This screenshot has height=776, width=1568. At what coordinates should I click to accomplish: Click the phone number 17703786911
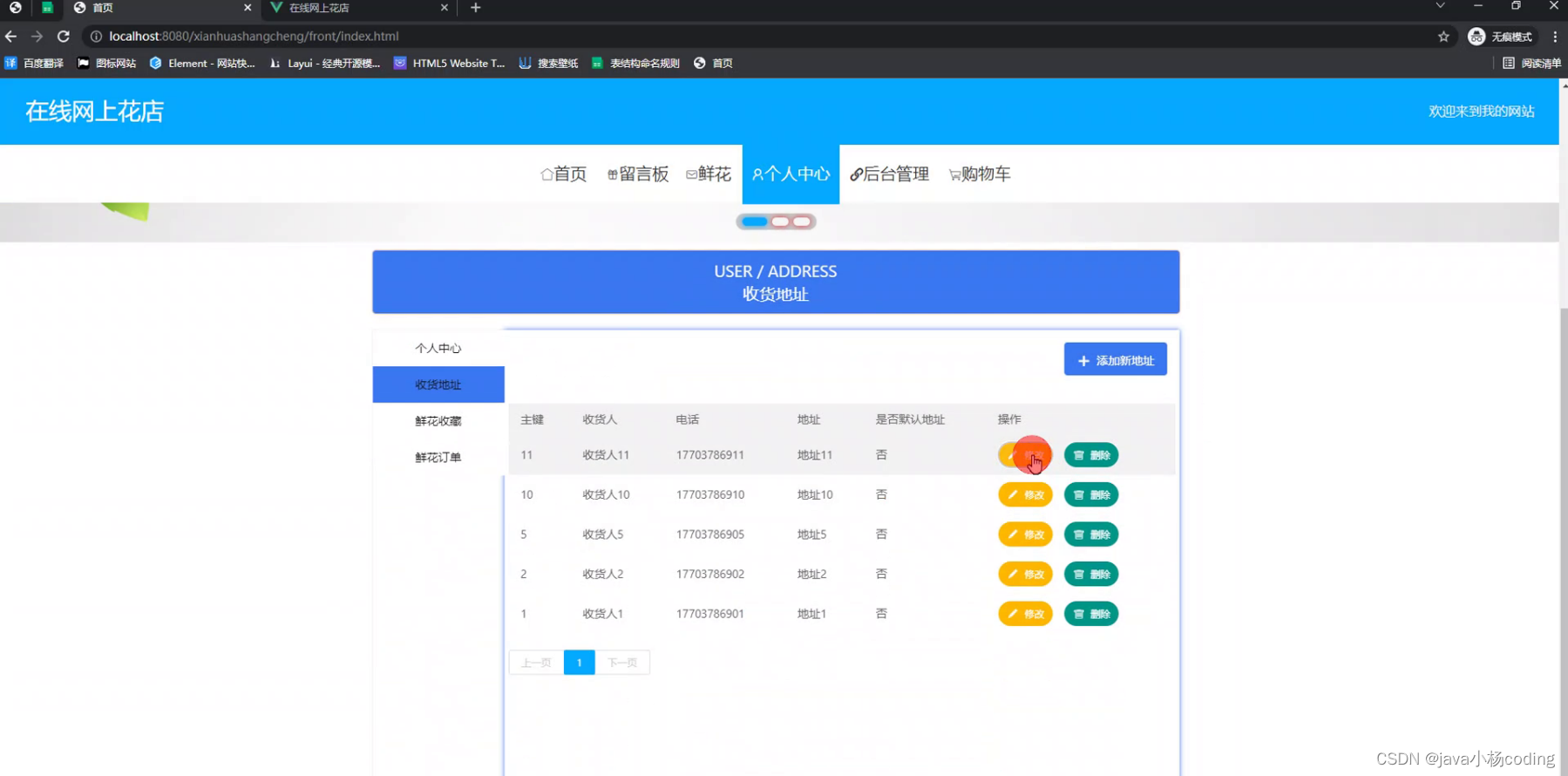(710, 455)
